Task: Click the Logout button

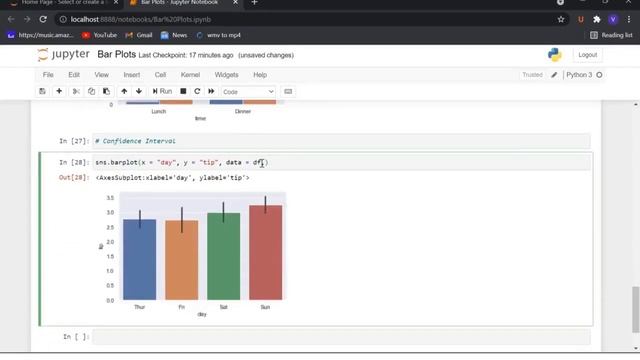Action: point(587,55)
